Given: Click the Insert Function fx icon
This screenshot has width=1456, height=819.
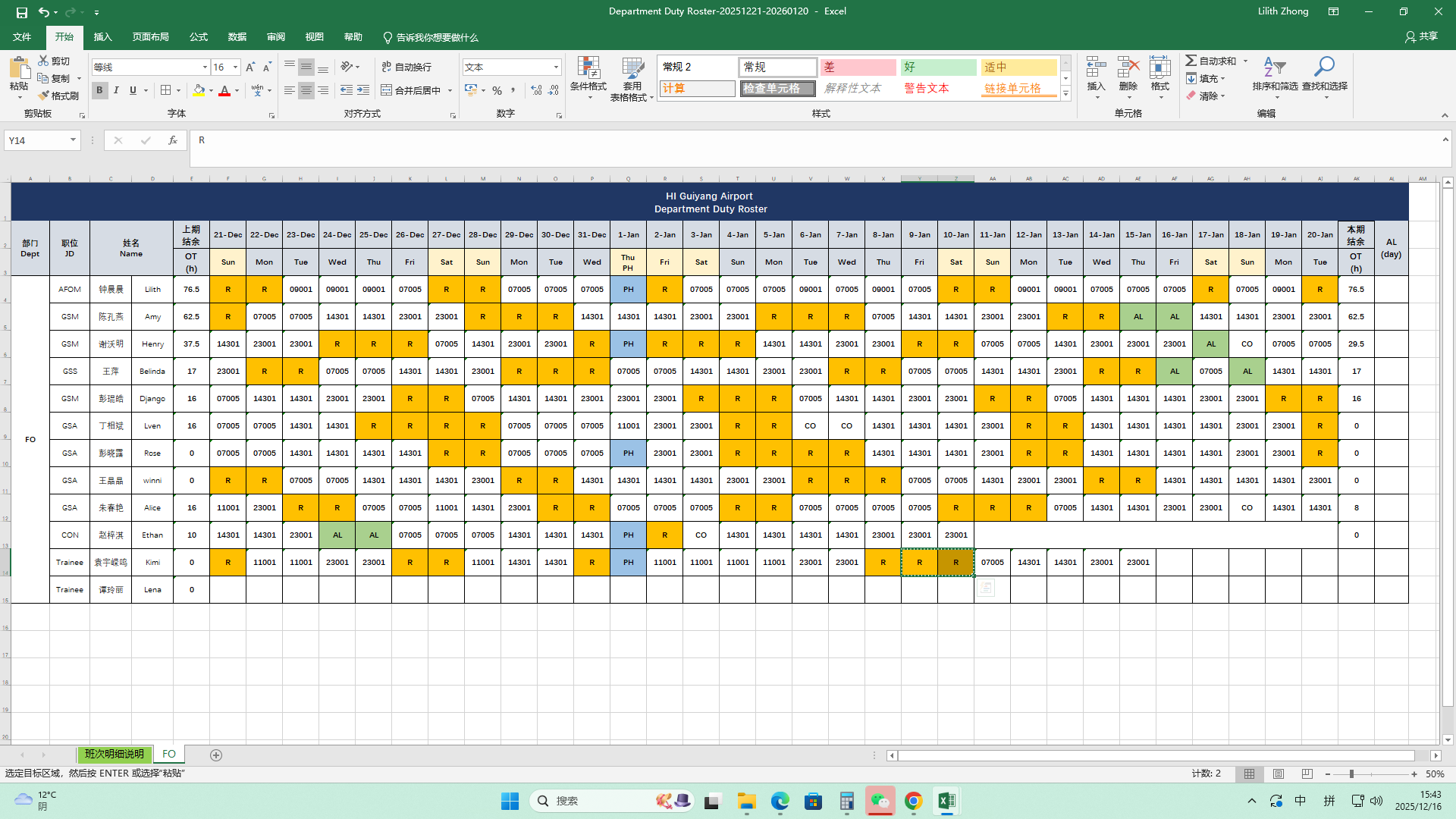Looking at the screenshot, I should tap(173, 140).
